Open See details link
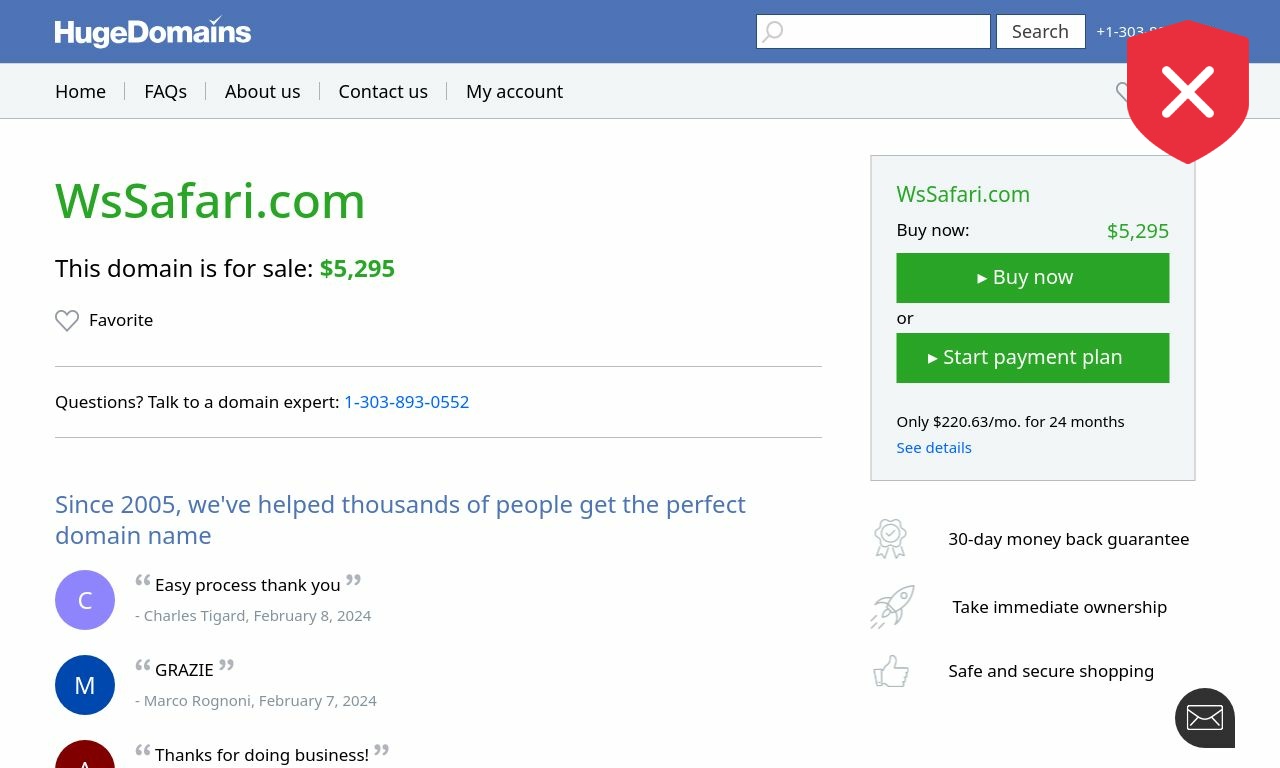The image size is (1280, 768). tap(934, 447)
